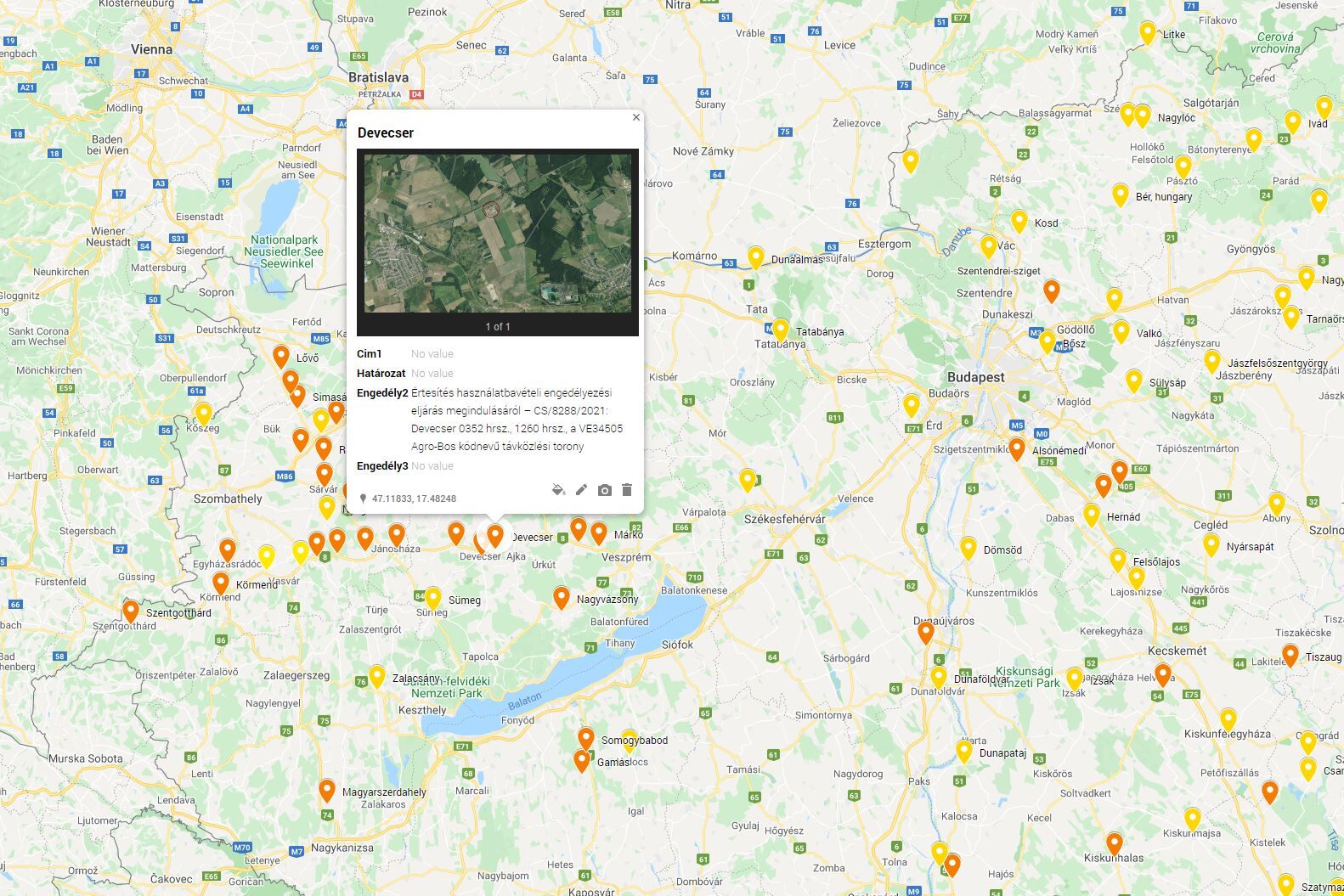Viewport: 1344px width, 896px height.
Task: Select the yellow Zalacsány pin
Action: (377, 677)
